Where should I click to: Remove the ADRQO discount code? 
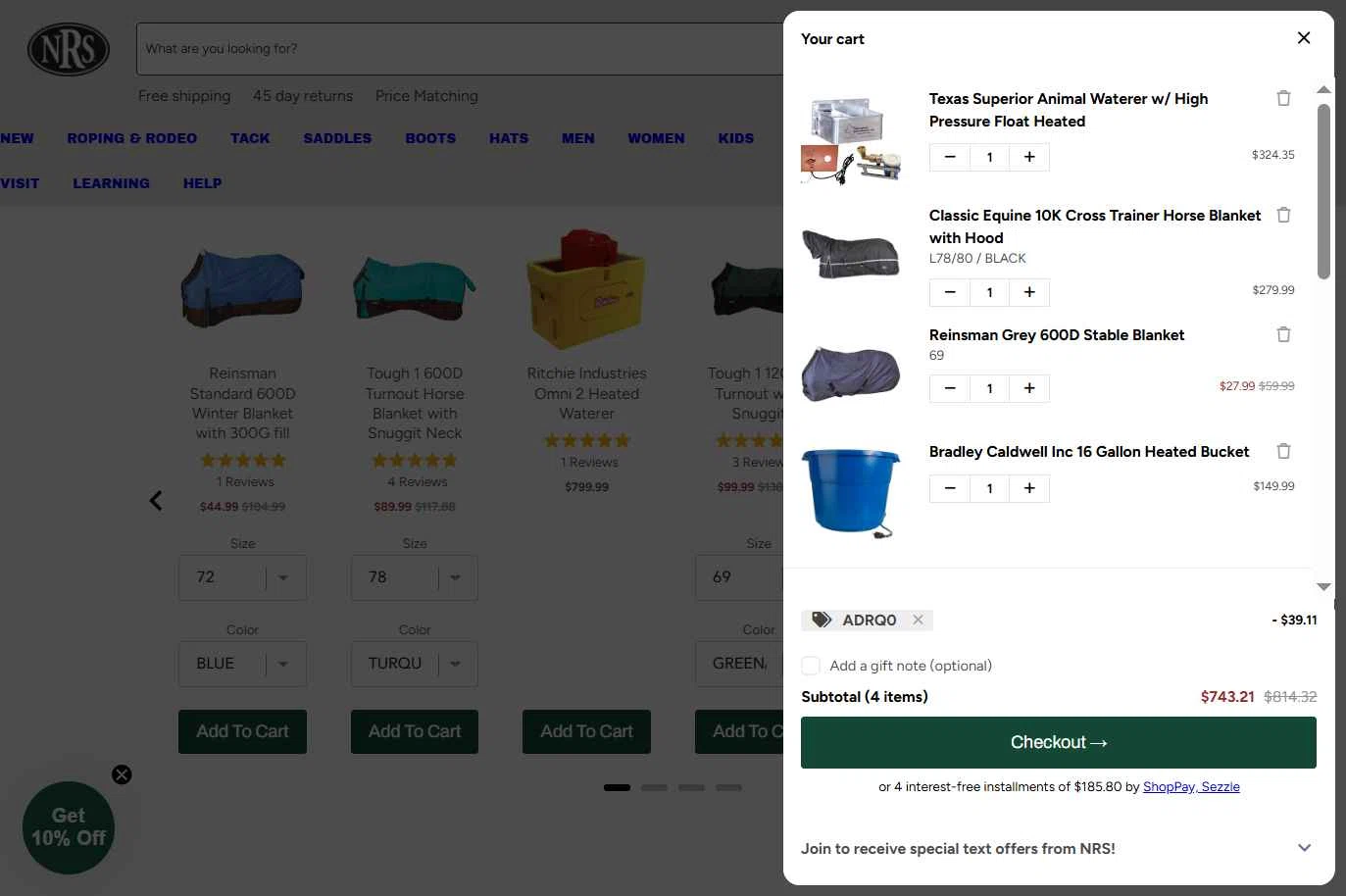(x=918, y=620)
